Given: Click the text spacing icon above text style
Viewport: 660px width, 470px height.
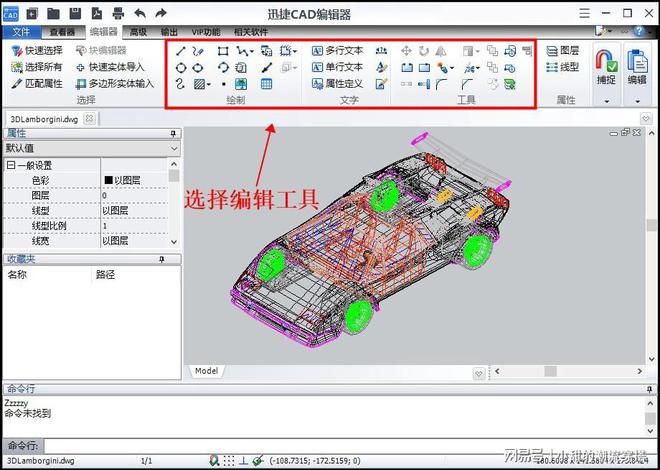Looking at the screenshot, I should click(x=381, y=51).
